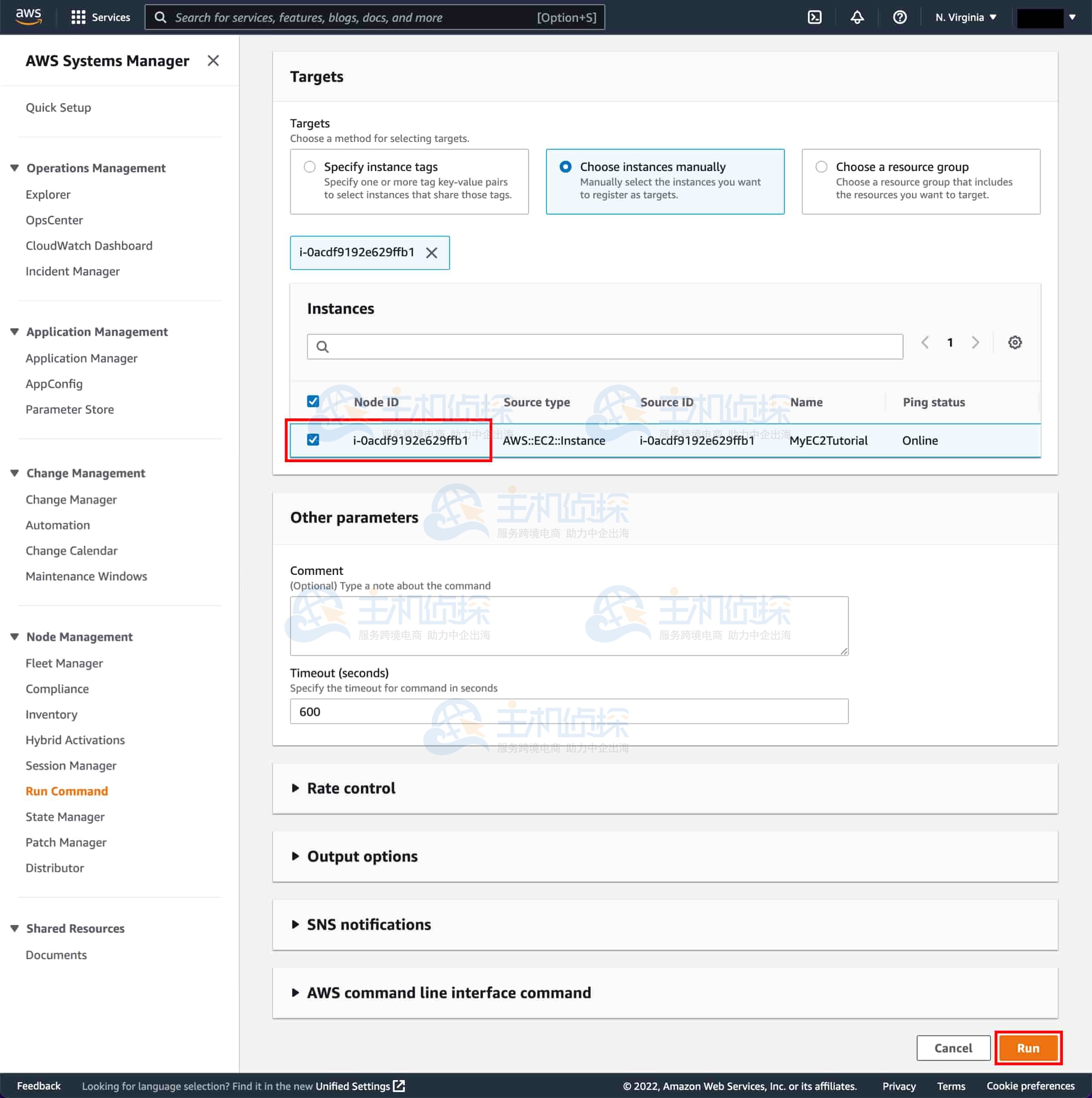Expand the Rate control section

[351, 788]
